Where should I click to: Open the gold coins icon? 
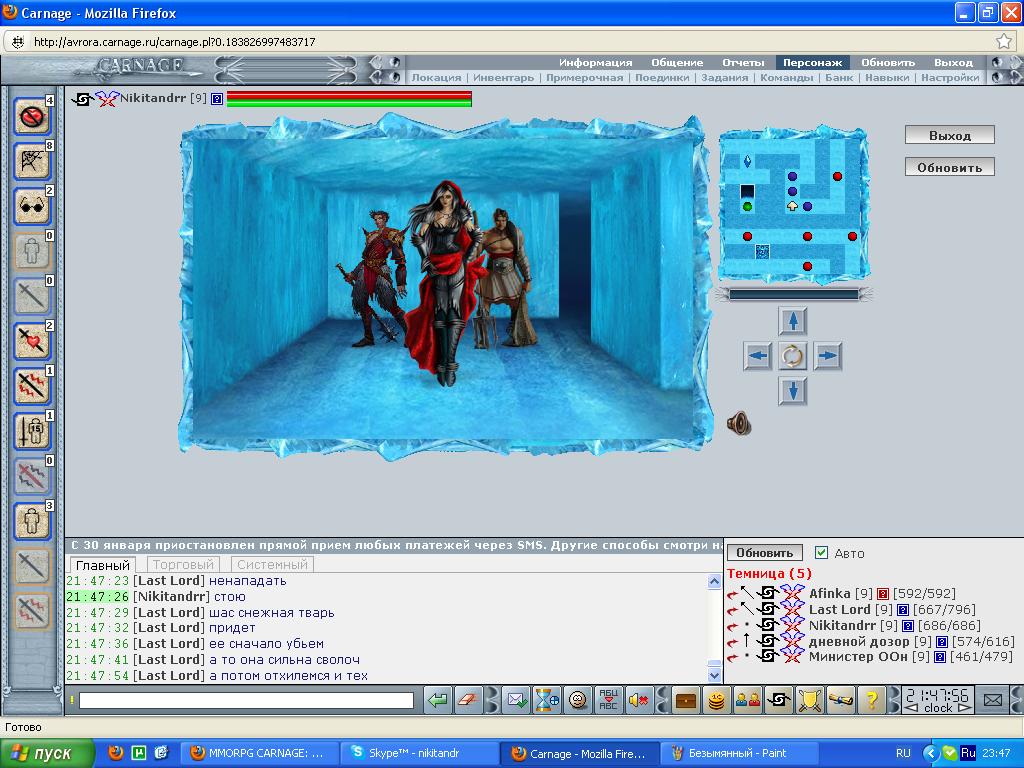click(716, 701)
